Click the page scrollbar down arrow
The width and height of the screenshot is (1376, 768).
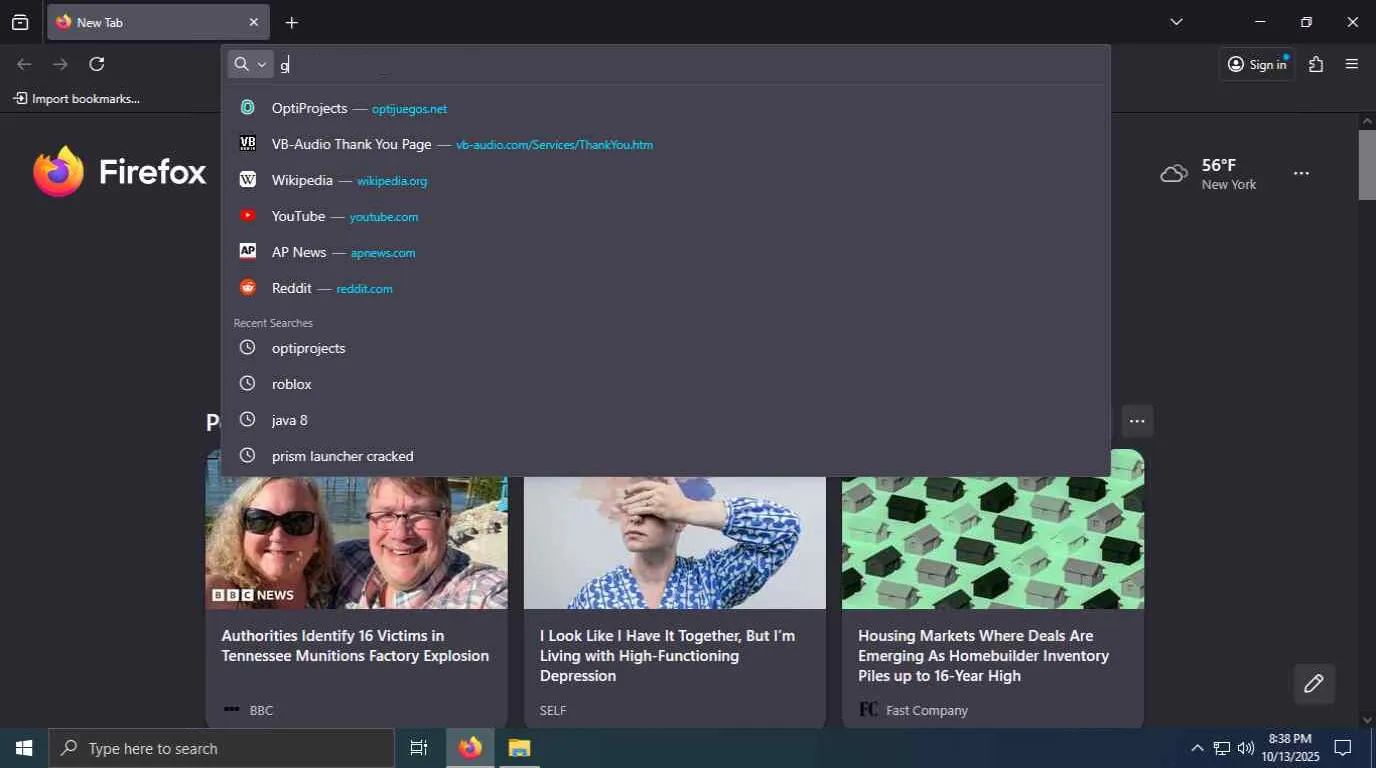tap(1367, 720)
